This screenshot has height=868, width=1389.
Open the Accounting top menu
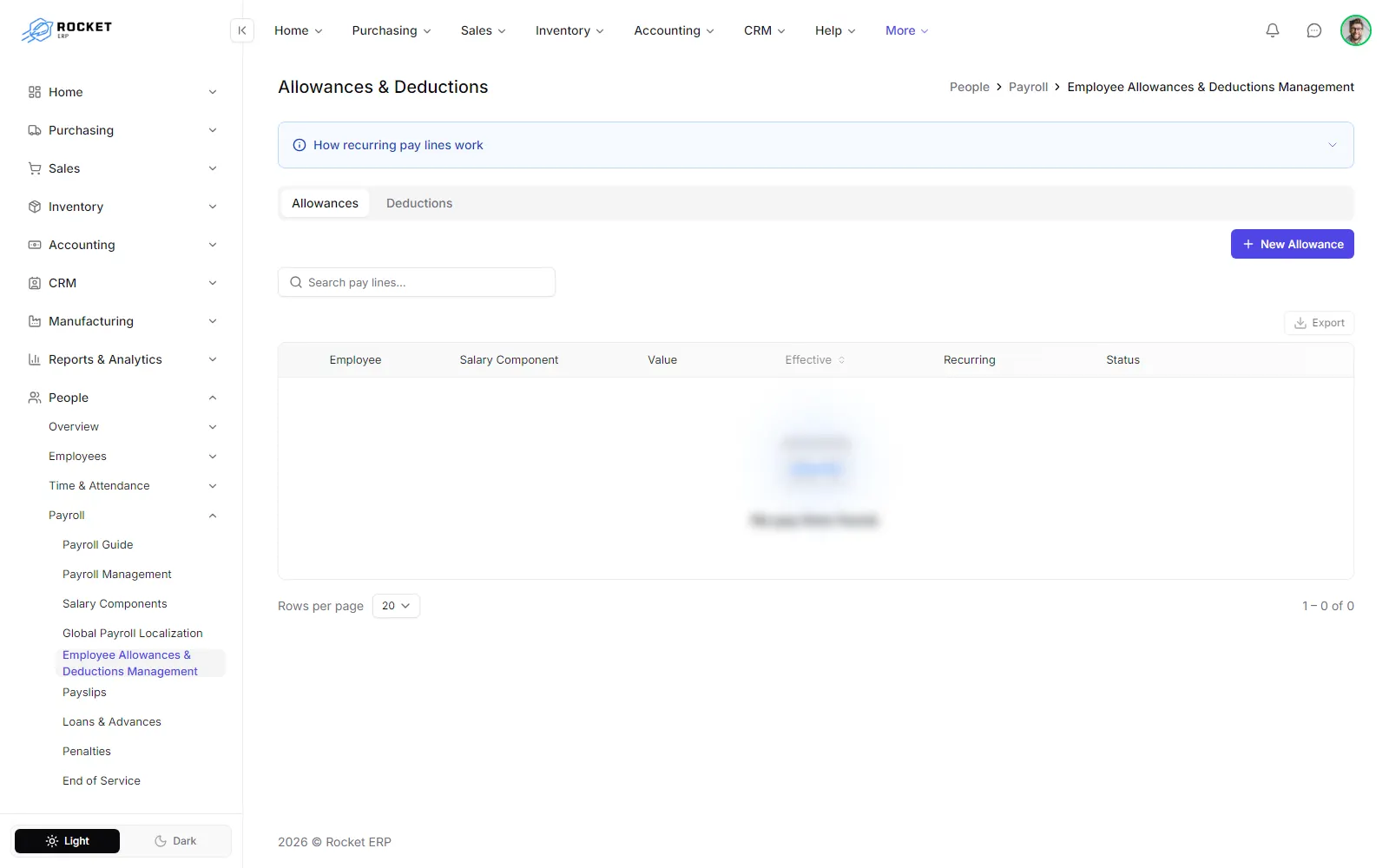(x=675, y=30)
